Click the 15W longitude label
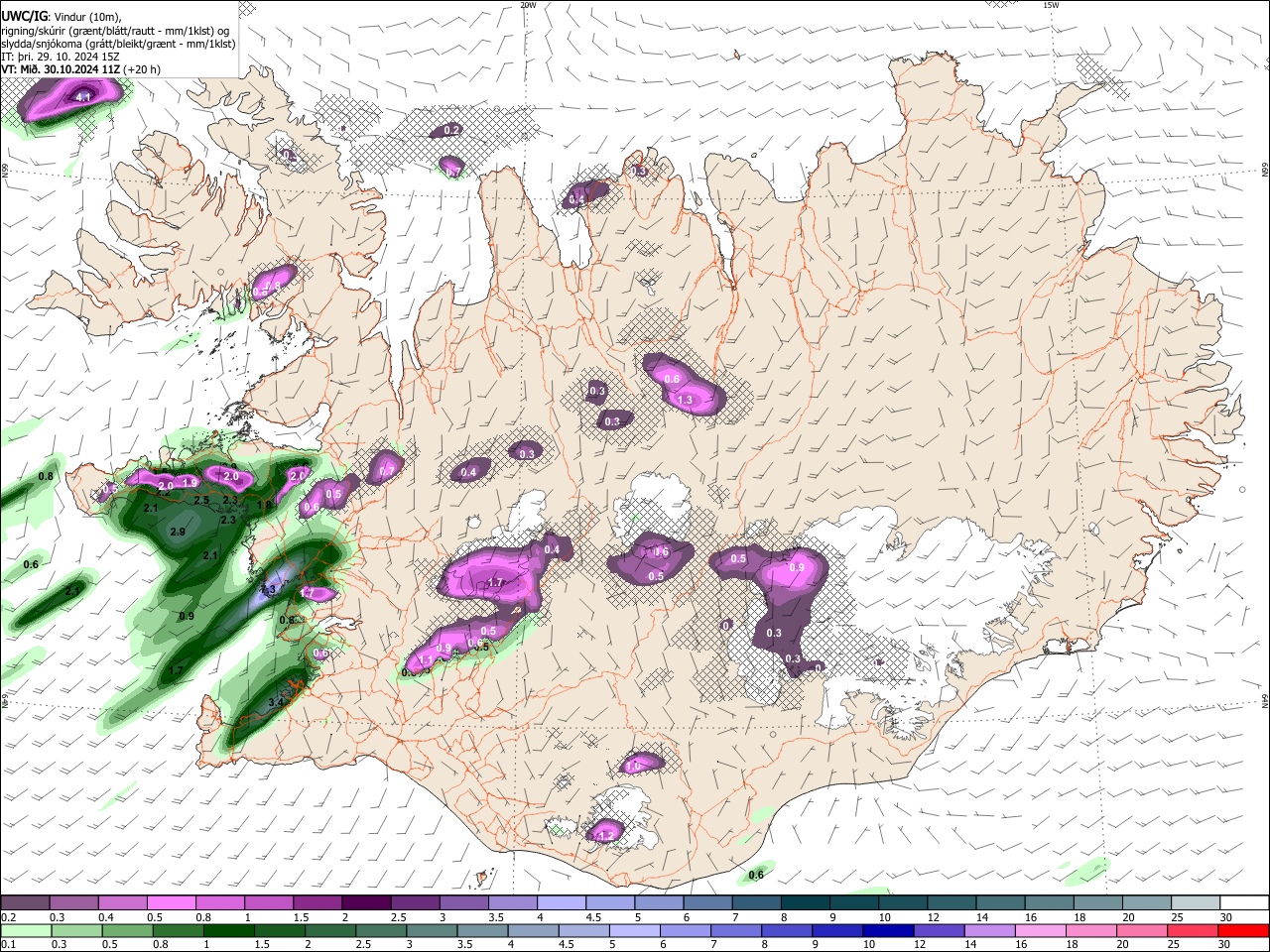Screen dimensions: 1270x952 pos(1051,5)
